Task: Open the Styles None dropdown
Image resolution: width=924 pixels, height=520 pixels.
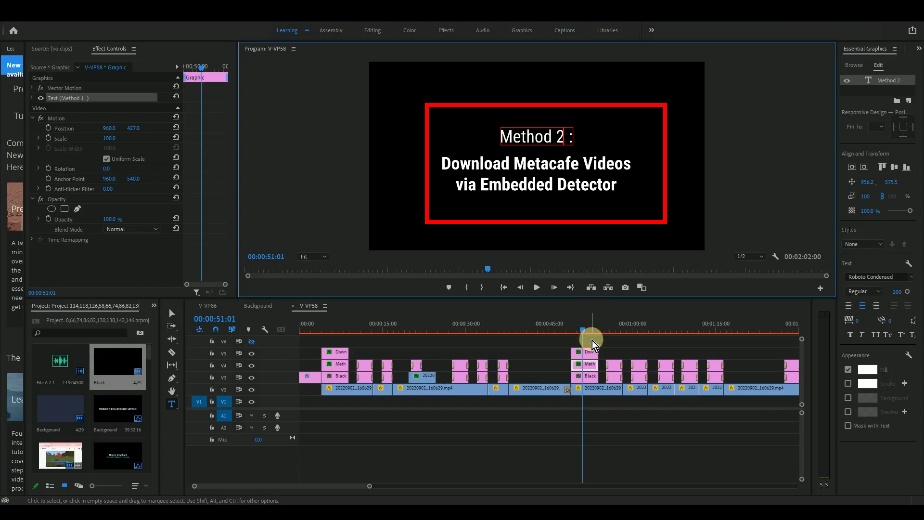Action: pyautogui.click(x=863, y=244)
